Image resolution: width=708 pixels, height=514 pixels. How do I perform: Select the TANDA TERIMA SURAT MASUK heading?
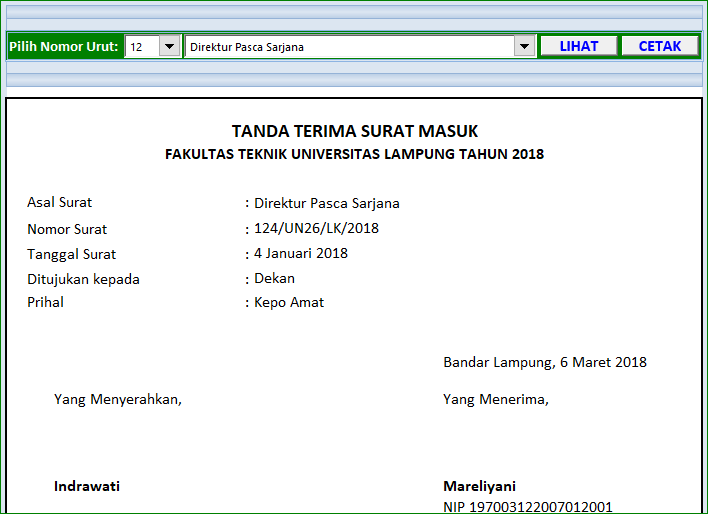[355, 131]
